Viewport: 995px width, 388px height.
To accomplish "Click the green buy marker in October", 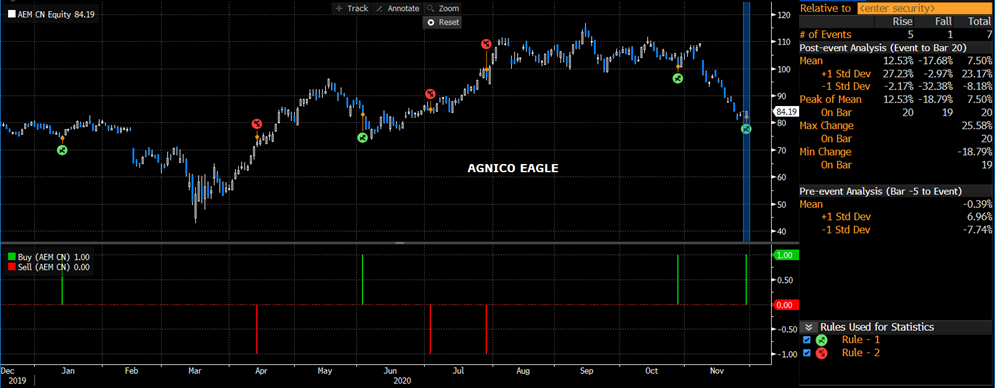I will tap(678, 78).
